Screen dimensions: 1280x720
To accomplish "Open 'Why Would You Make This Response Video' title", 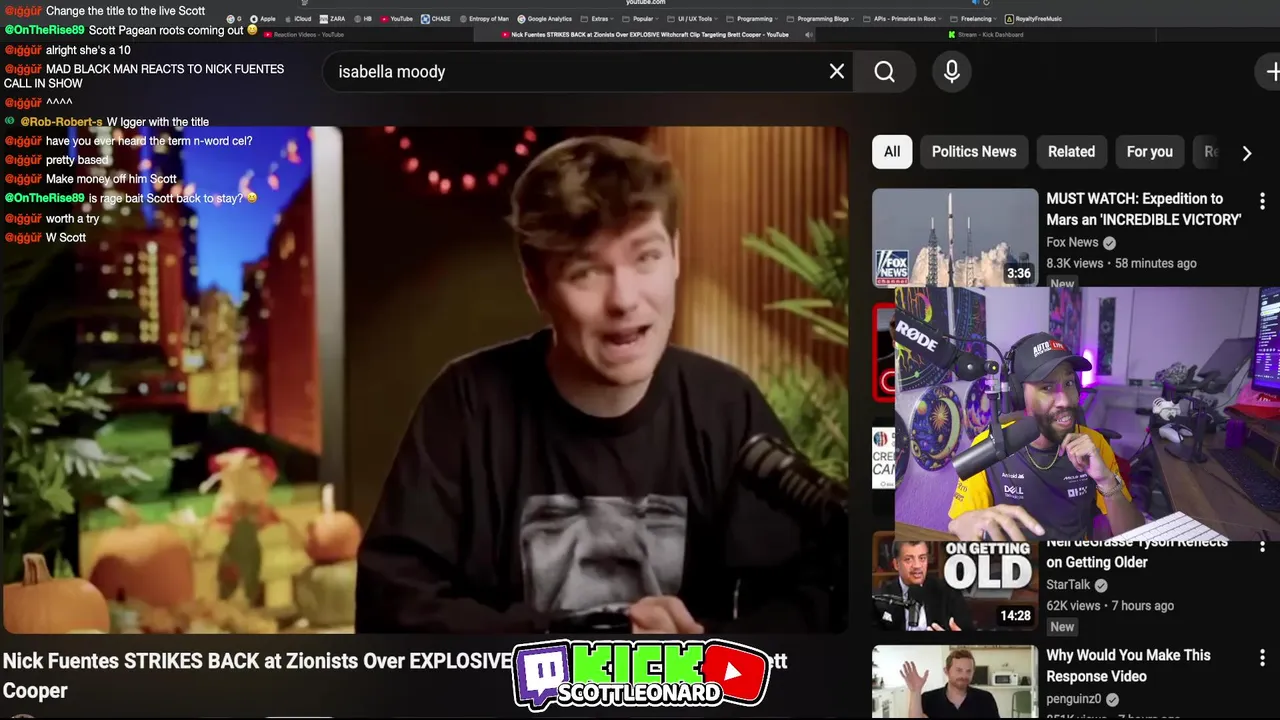I will pyautogui.click(x=1128, y=666).
